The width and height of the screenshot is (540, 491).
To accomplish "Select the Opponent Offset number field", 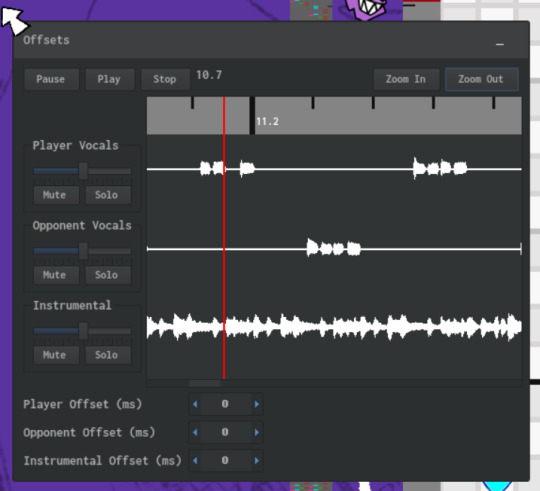I will [x=226, y=432].
